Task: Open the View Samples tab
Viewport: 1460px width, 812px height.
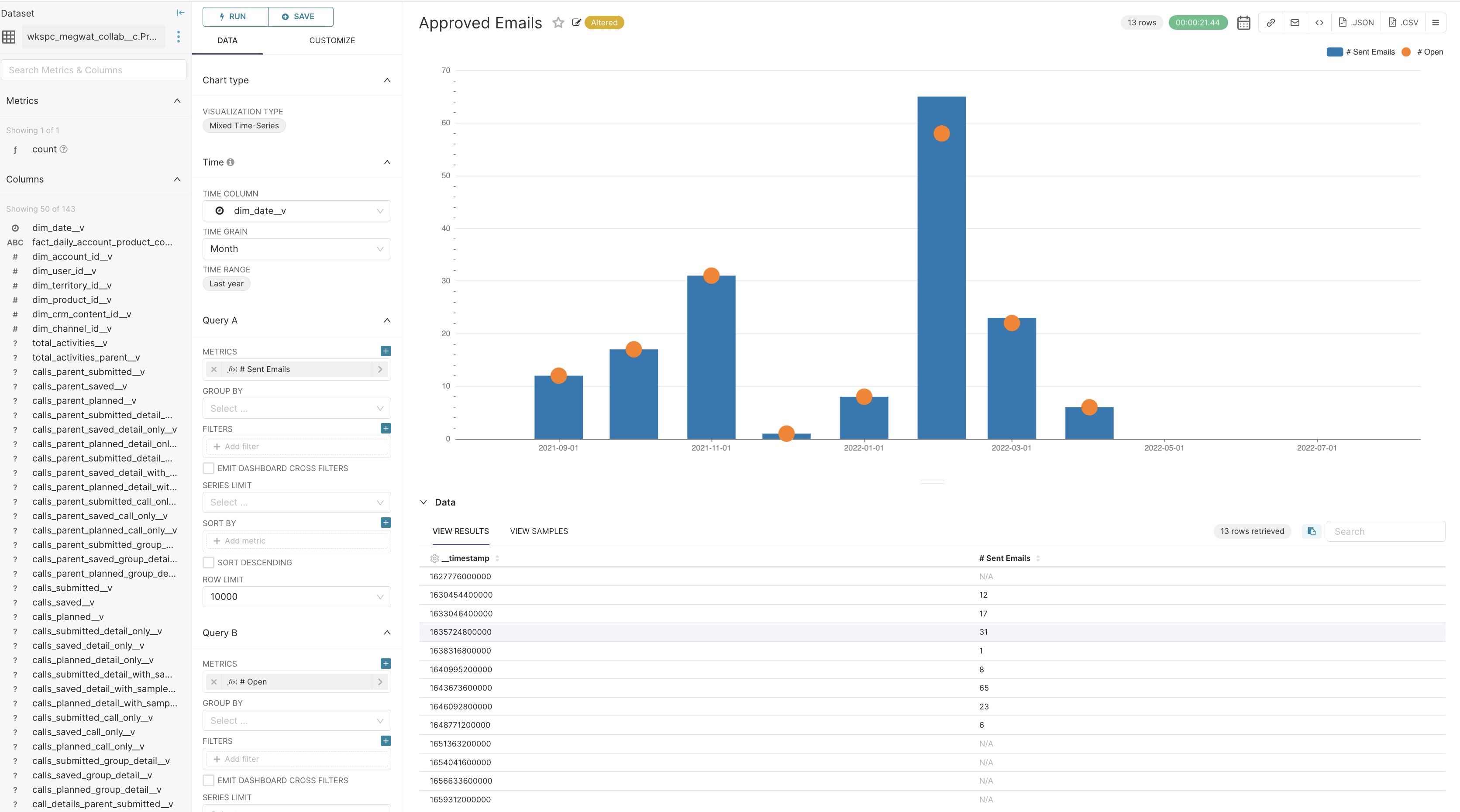Action: (x=538, y=532)
